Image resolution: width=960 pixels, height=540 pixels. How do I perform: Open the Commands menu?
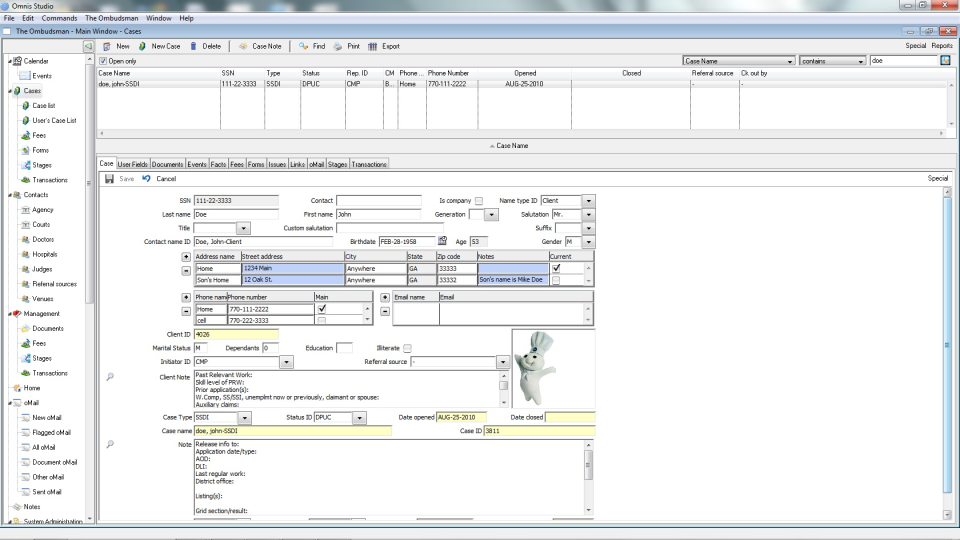point(59,18)
